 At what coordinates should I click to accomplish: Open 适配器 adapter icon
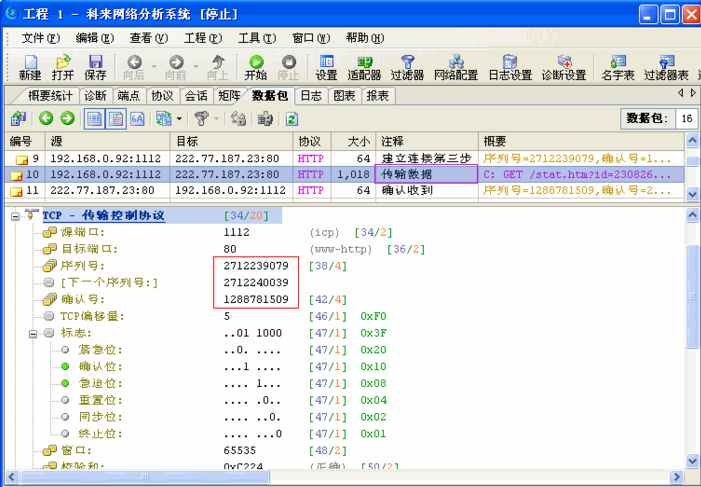(364, 68)
